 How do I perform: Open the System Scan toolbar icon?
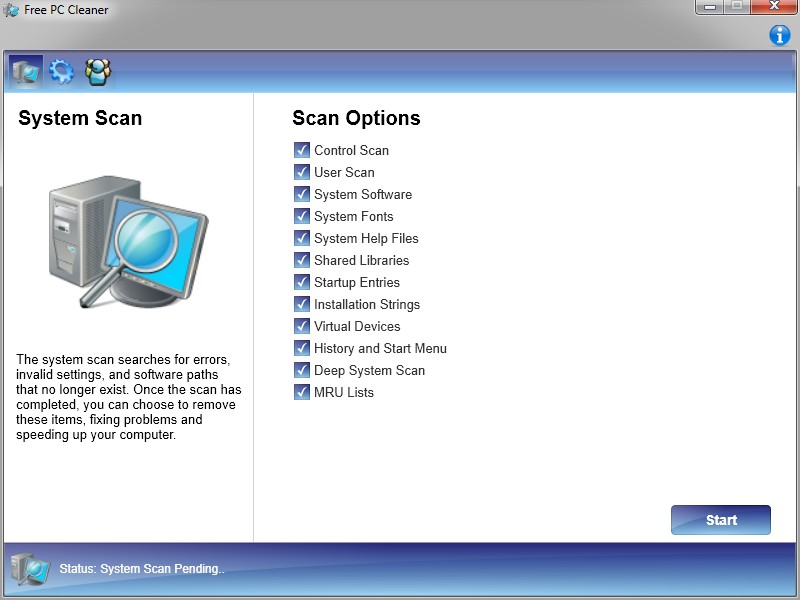pos(26,72)
